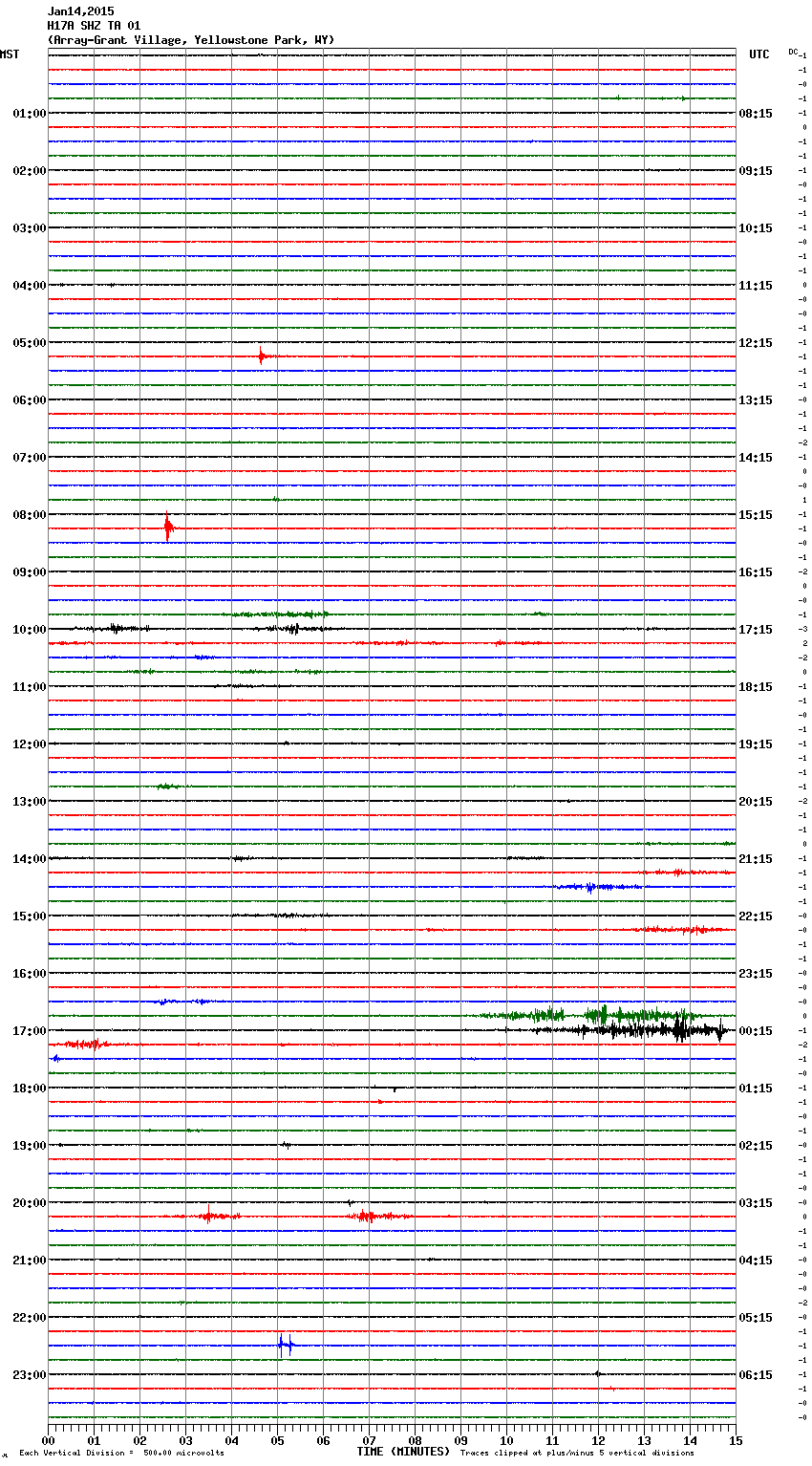Select the 06:00 MST time label
The width and height of the screenshot is (812, 1466).
point(29,400)
